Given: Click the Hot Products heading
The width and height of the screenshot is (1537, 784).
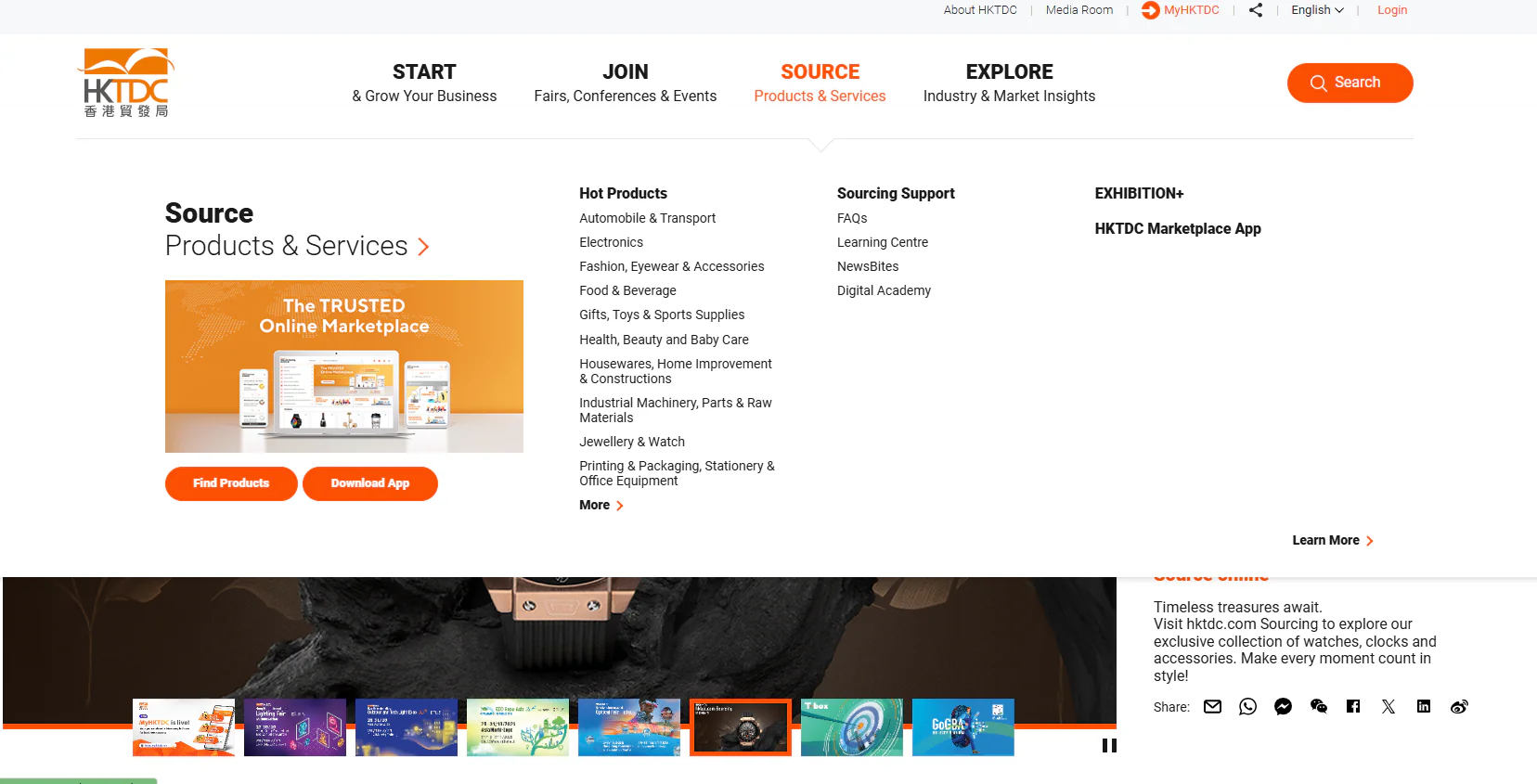Looking at the screenshot, I should [623, 193].
